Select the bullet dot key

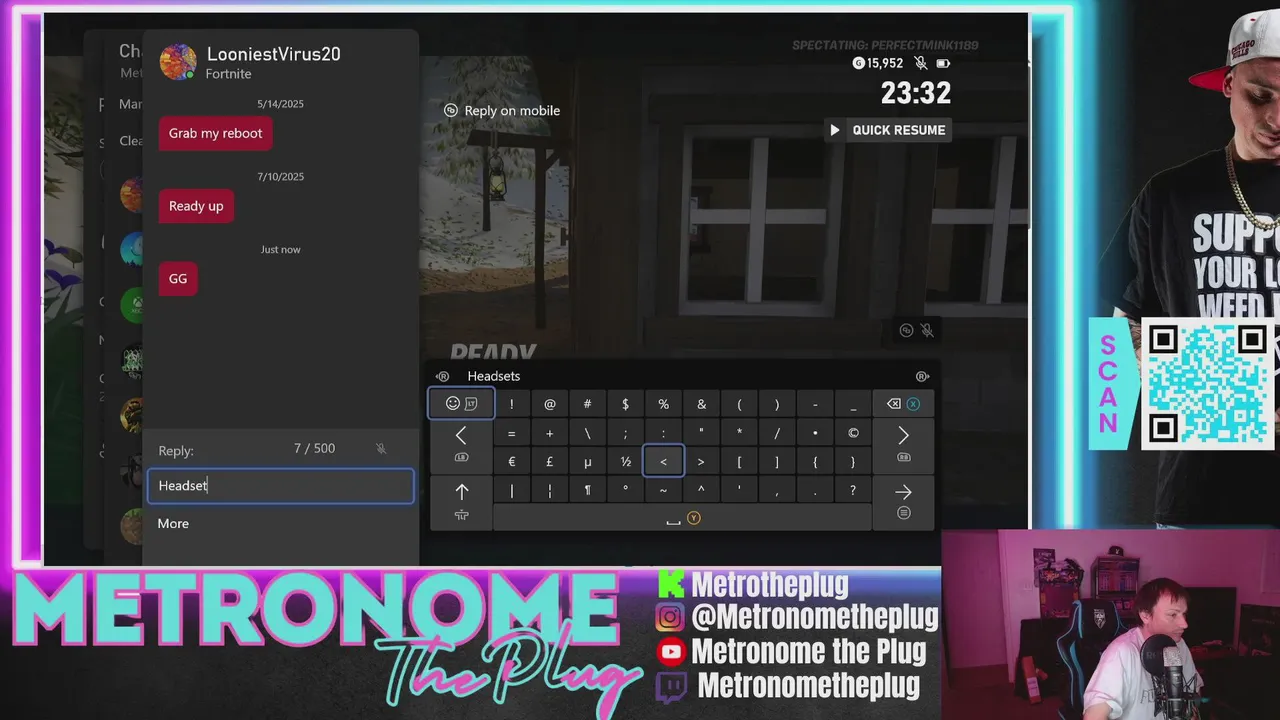(x=815, y=434)
